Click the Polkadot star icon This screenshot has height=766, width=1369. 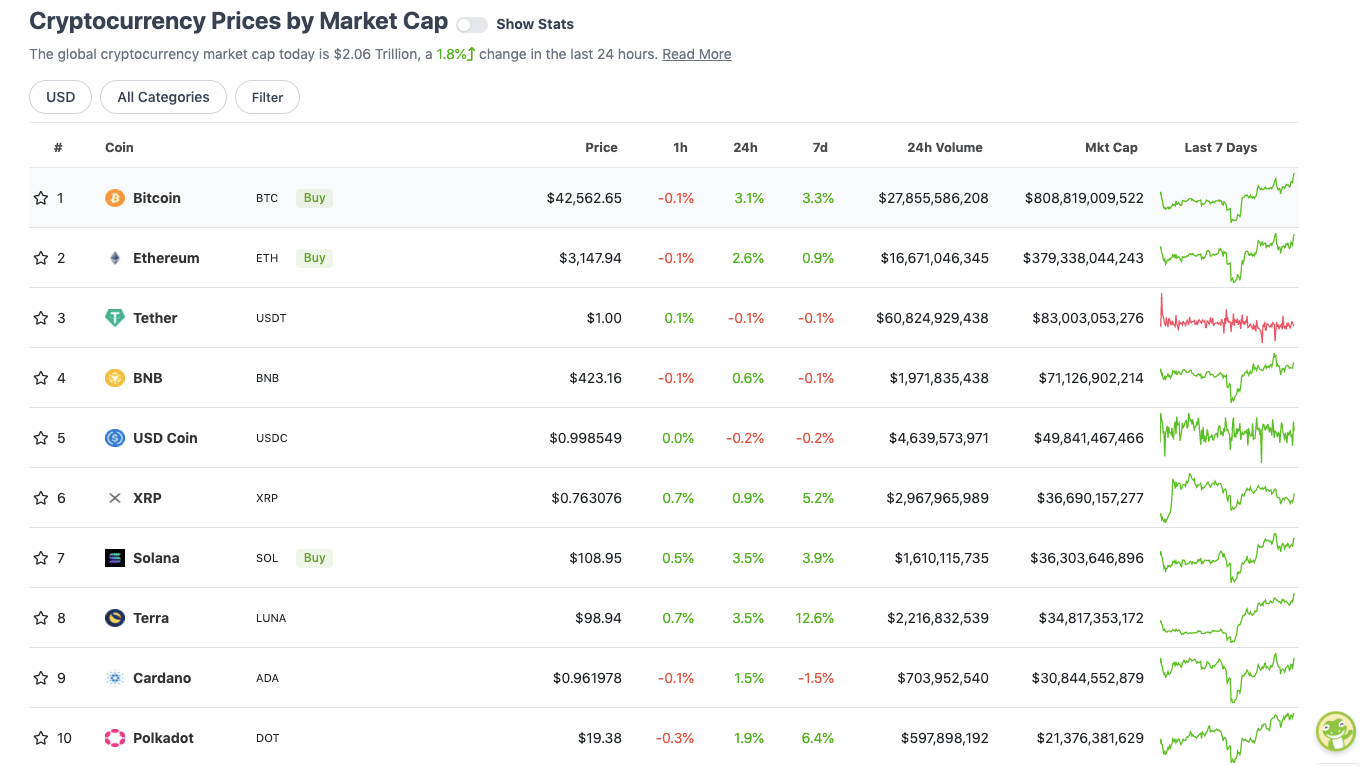coord(41,738)
